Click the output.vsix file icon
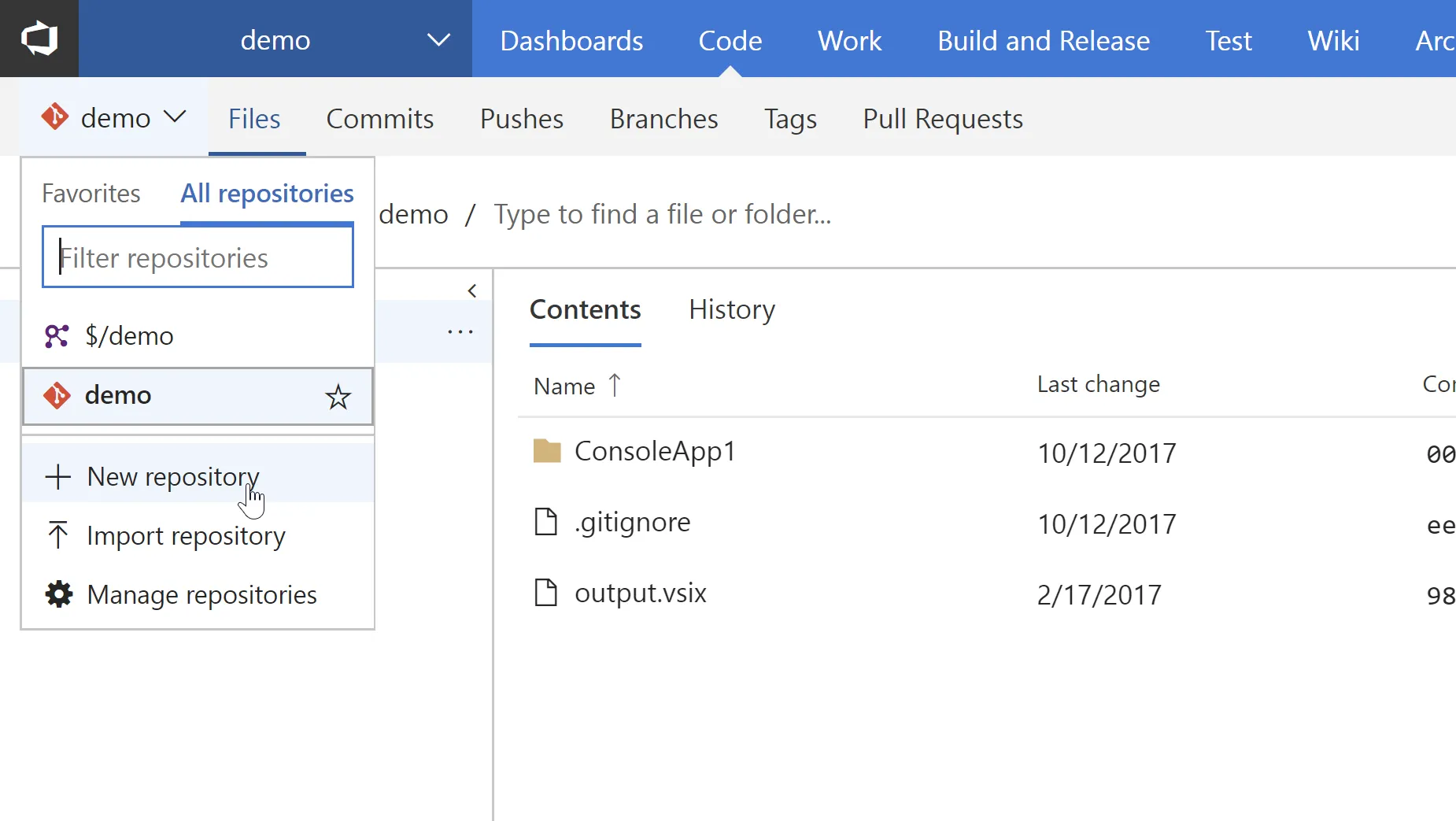The height and width of the screenshot is (821, 1456). (x=545, y=593)
